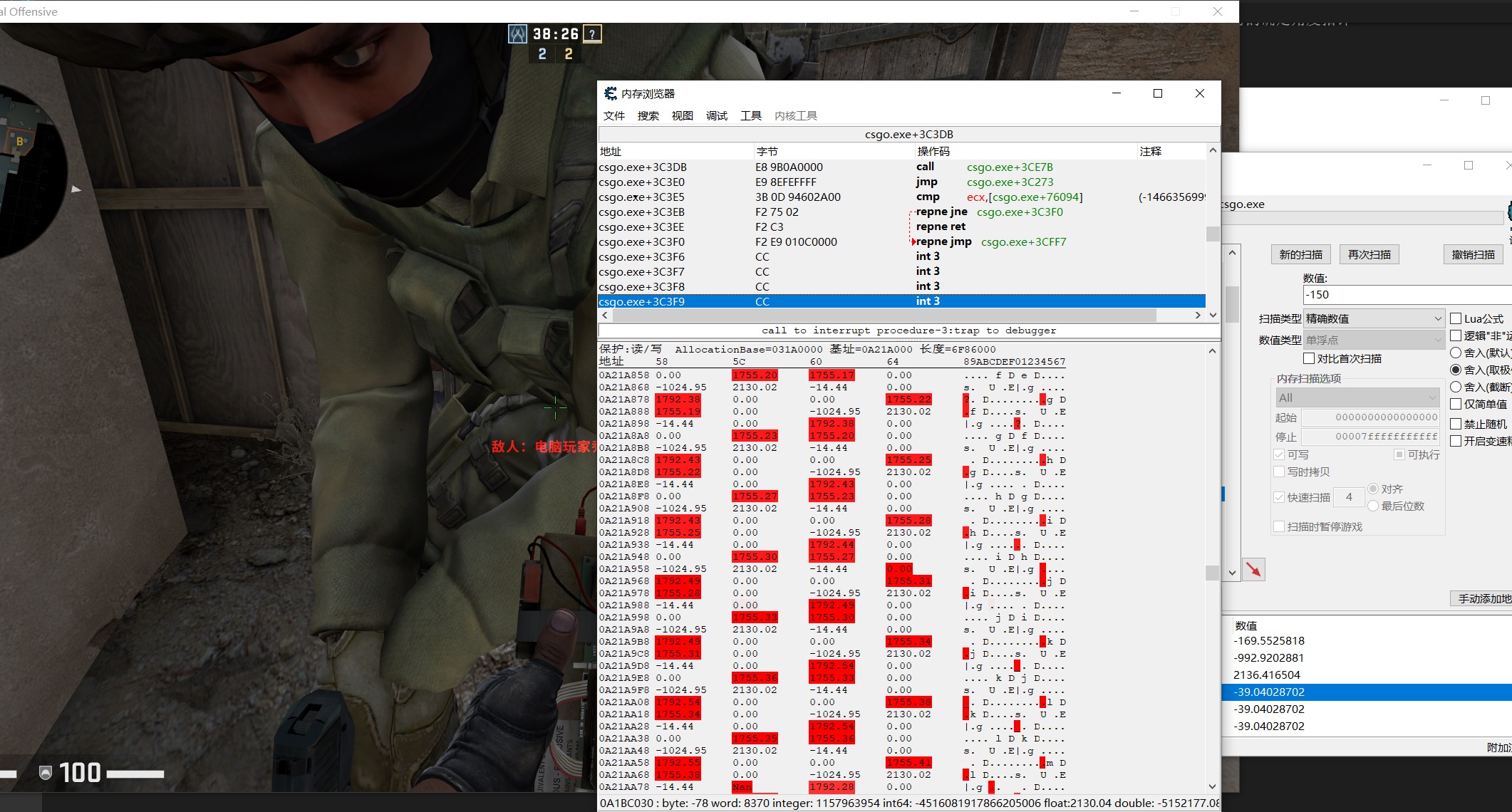Screen dimensions: 1512x812
Task: Click disassembler scroll-up arrow next to 注释 header
Action: coord(1213,151)
